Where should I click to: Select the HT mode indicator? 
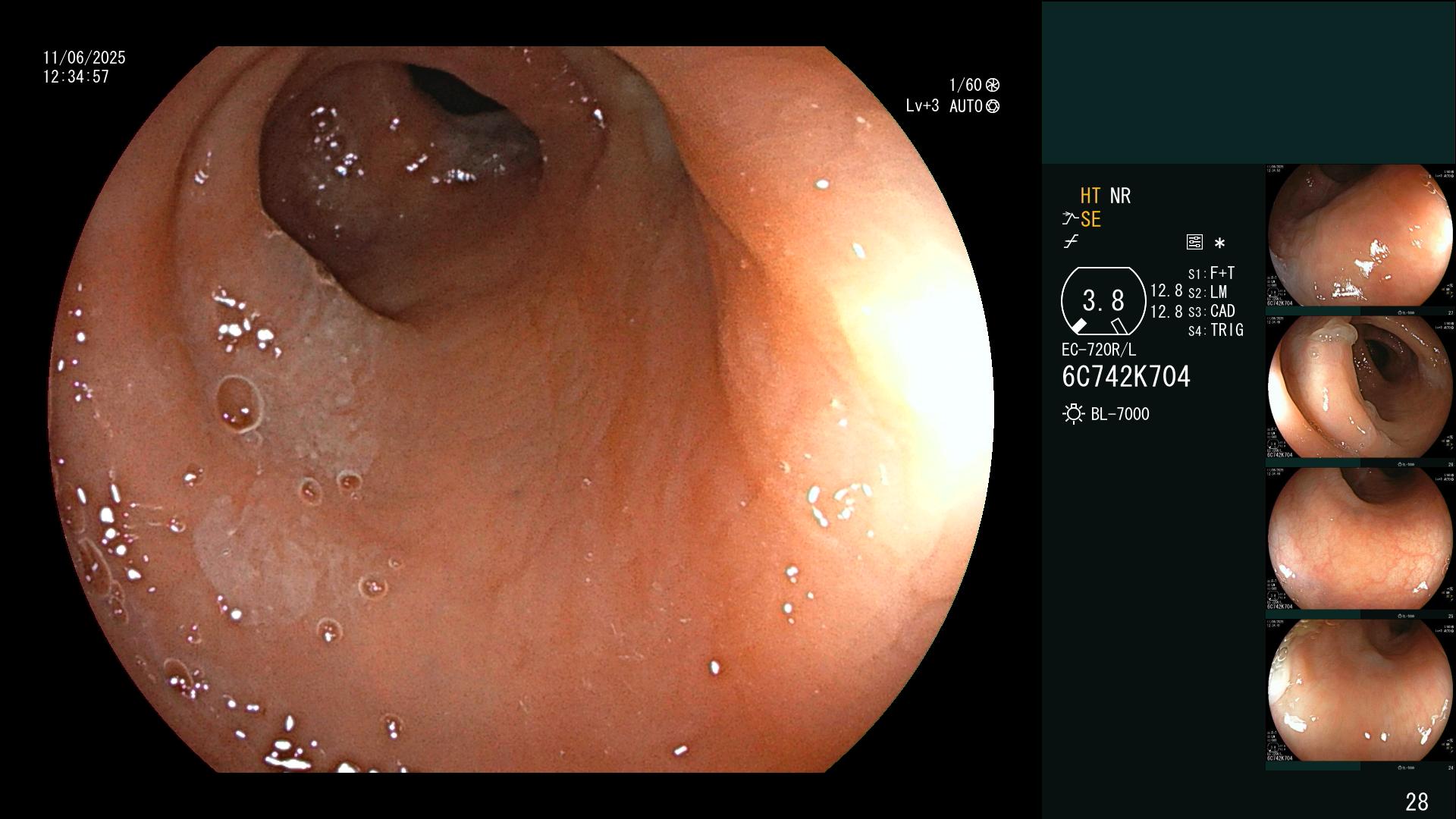(1090, 196)
